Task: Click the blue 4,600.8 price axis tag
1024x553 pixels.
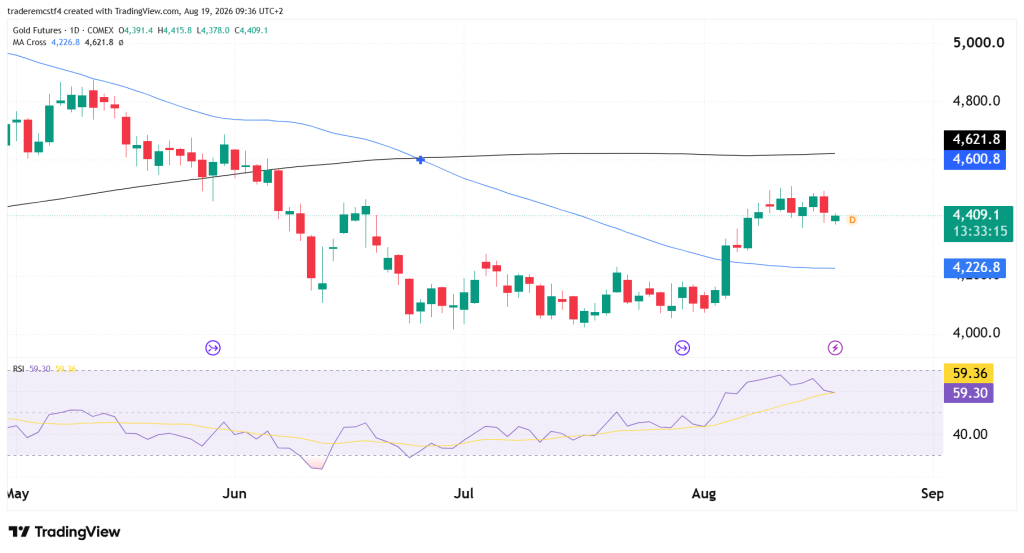Action: 975,159
